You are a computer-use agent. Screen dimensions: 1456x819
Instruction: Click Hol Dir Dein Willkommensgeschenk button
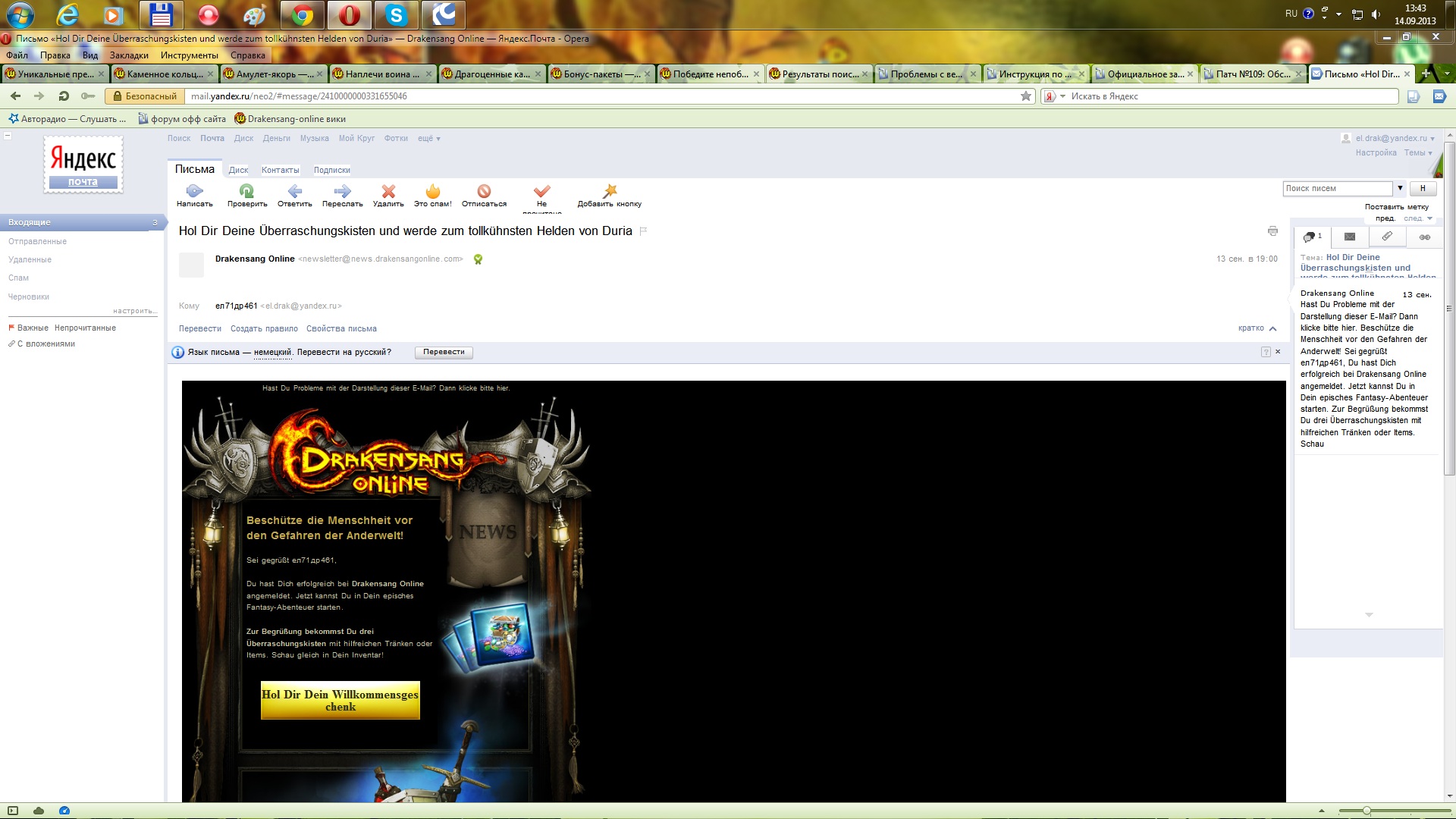(340, 700)
